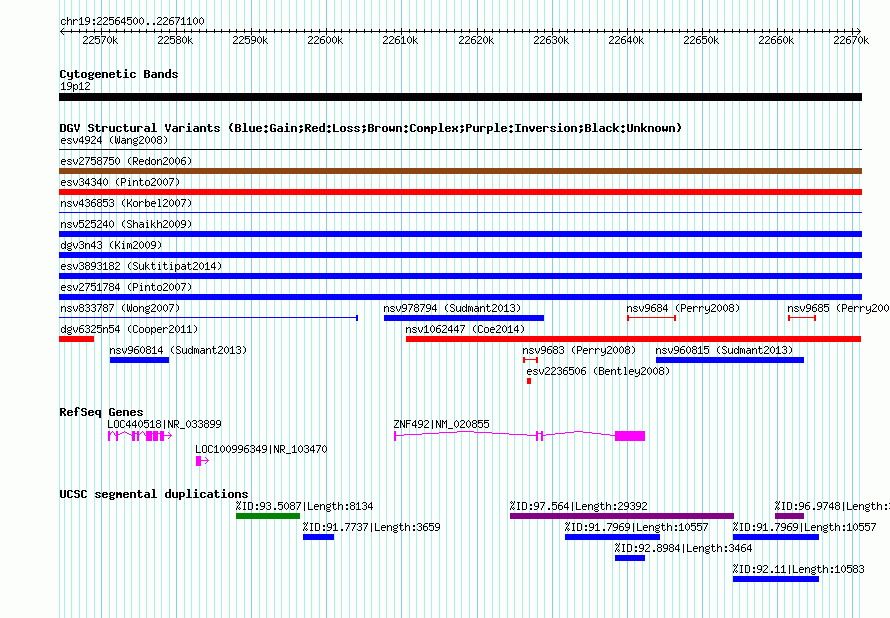Select the purple 96.9748% ID duplication bar
This screenshot has width=890, height=618.
tap(790, 516)
